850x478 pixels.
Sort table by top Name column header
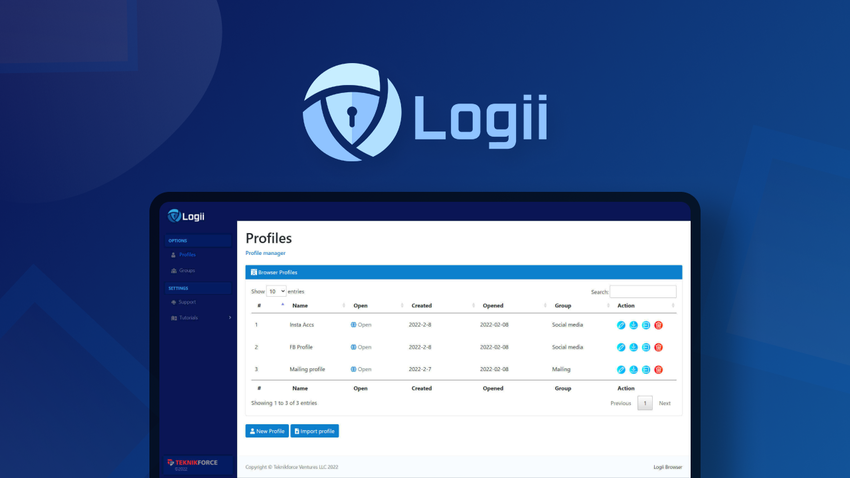pyautogui.click(x=300, y=306)
